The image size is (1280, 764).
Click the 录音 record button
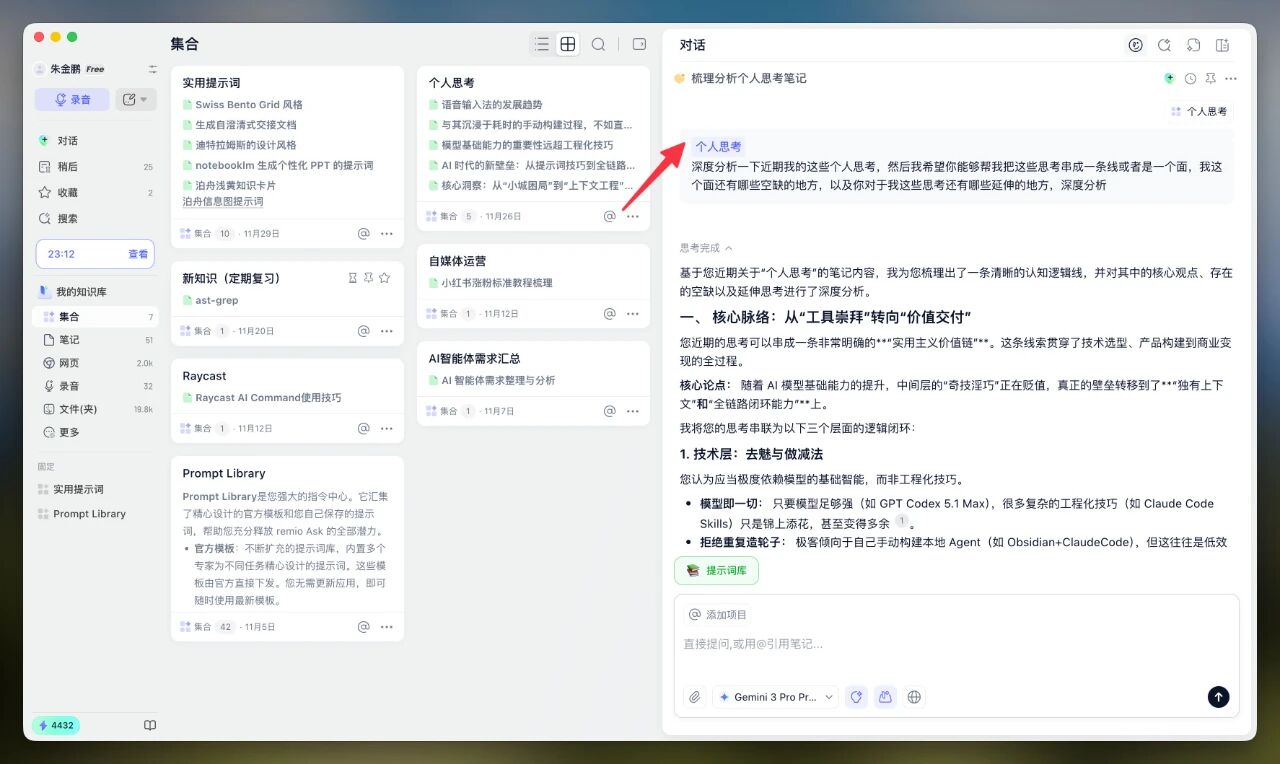point(72,99)
